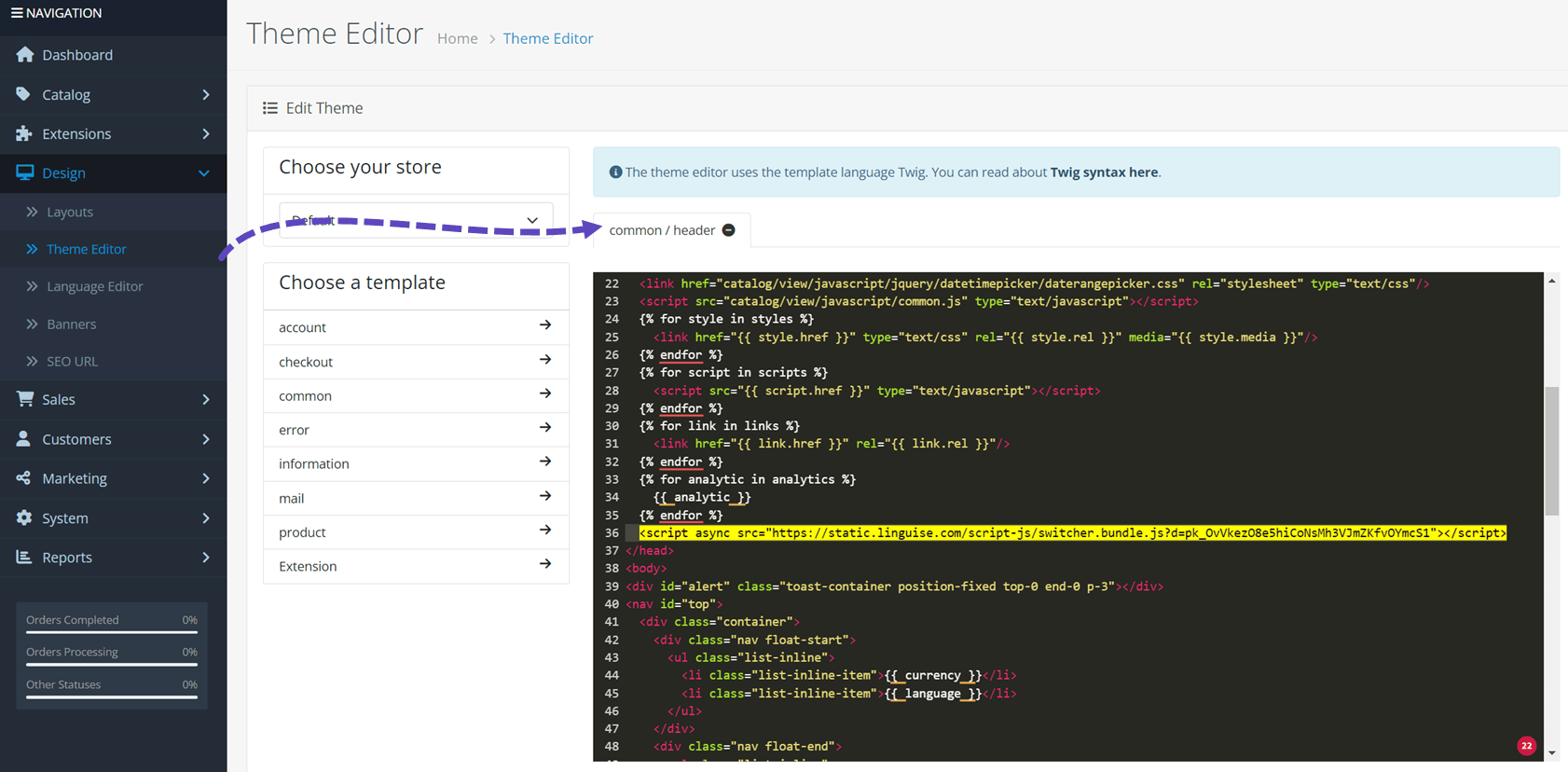Click the red 22 error badge
The image size is (1568, 772).
1526,745
